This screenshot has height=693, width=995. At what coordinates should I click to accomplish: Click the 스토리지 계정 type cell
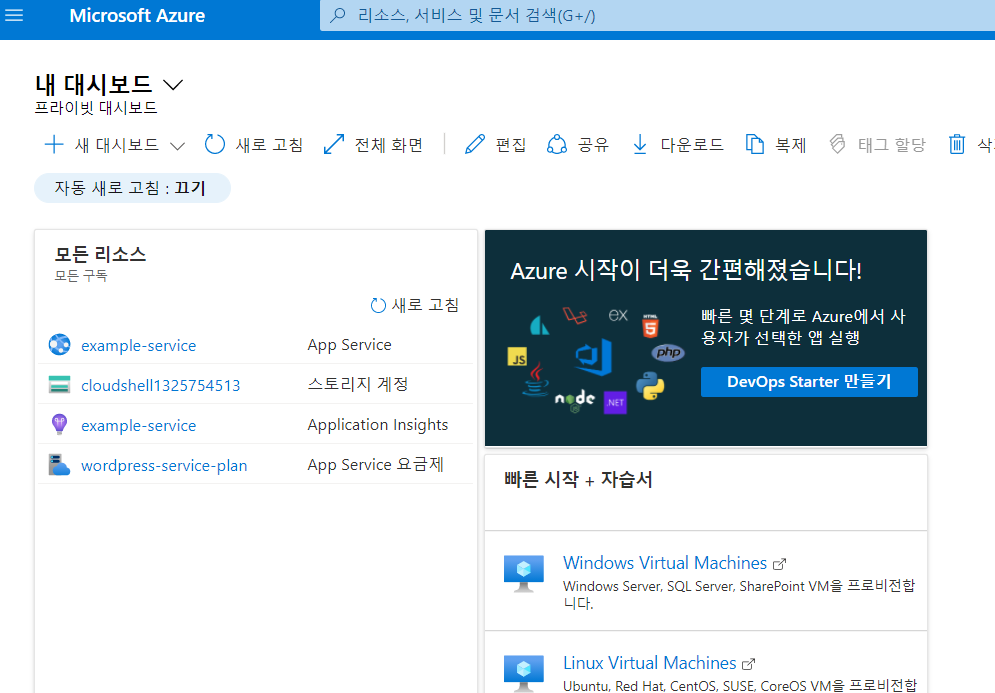pyautogui.click(x=358, y=384)
